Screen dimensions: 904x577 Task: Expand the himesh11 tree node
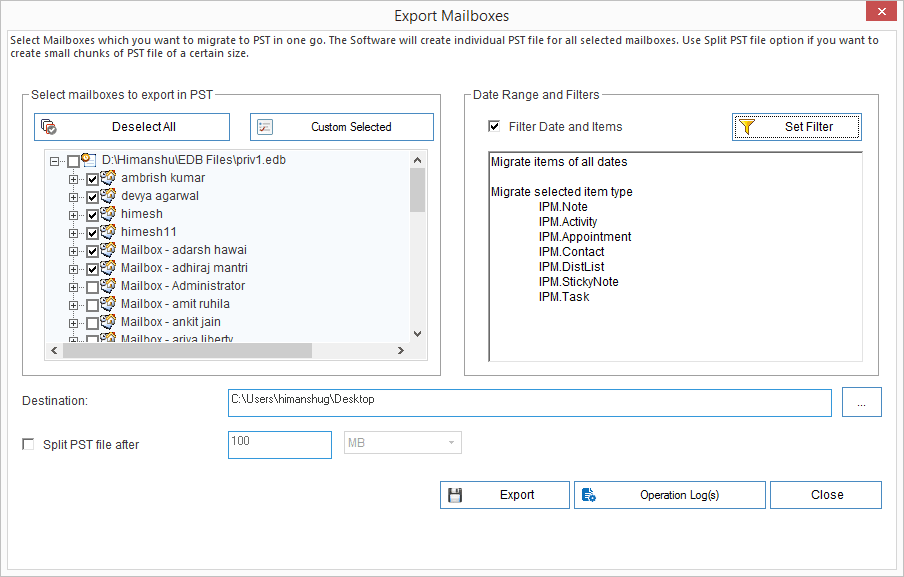(73, 233)
